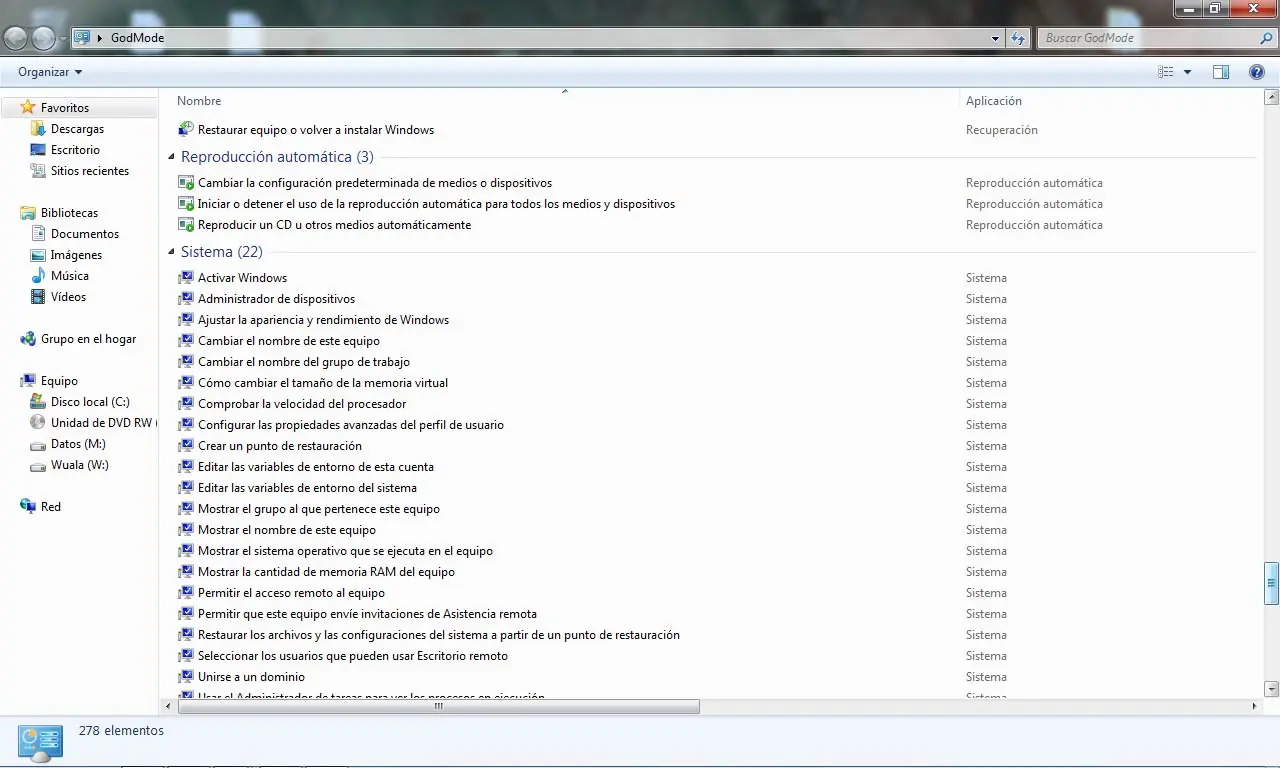
Task: Open Restaurar los archivos y las configuraciones del sistema
Action: 439,635
